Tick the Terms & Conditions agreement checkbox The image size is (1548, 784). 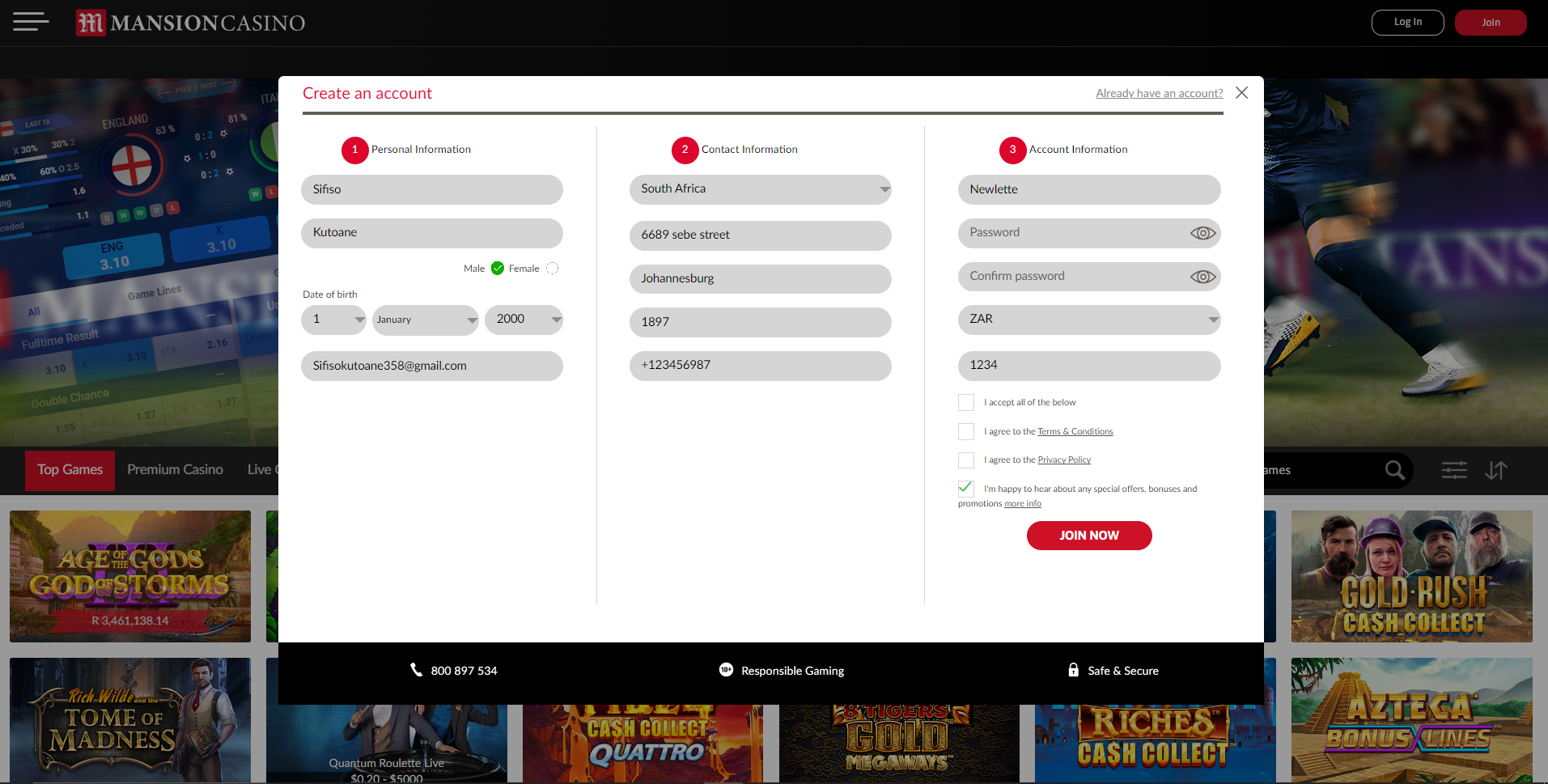(966, 431)
